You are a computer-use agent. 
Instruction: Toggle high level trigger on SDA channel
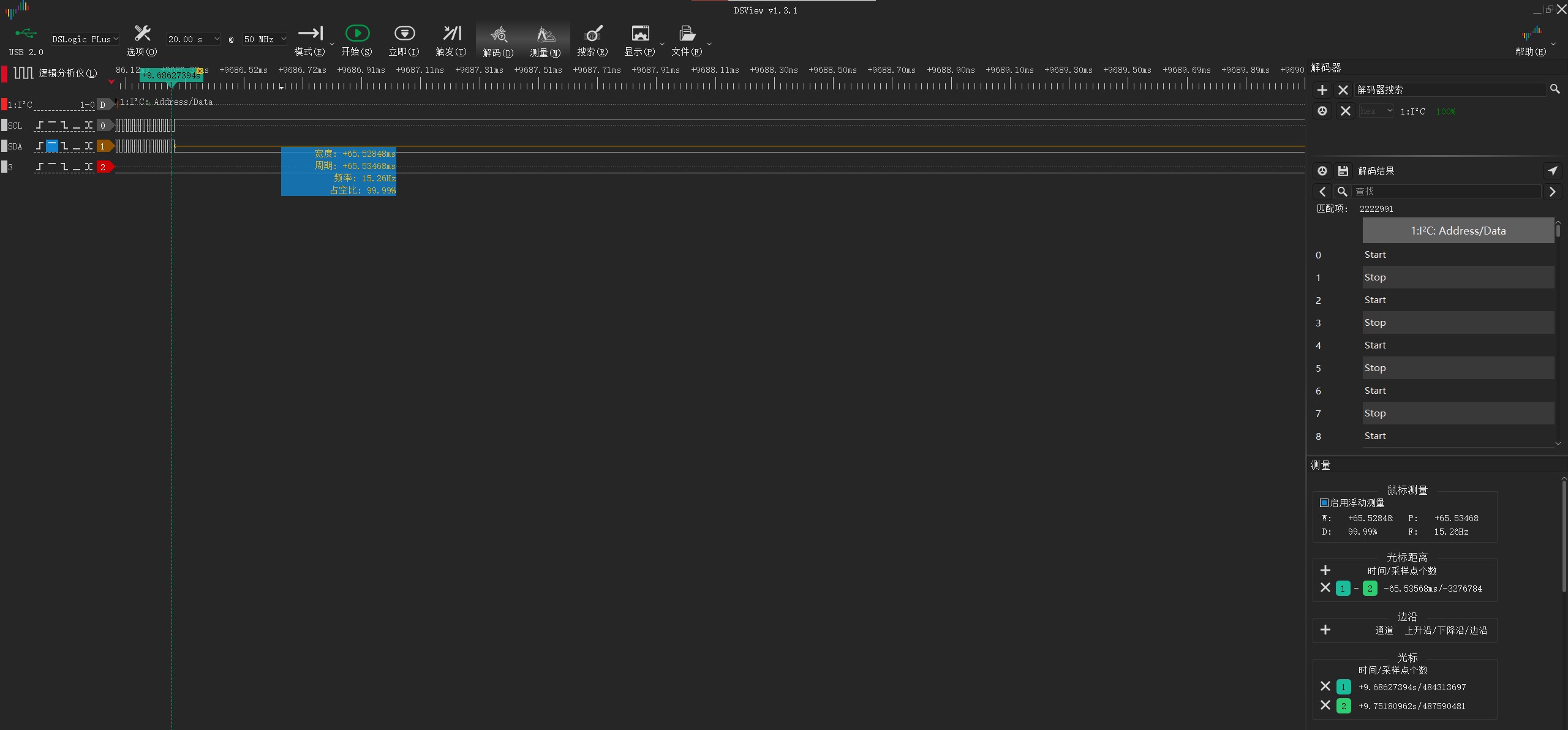[x=52, y=146]
